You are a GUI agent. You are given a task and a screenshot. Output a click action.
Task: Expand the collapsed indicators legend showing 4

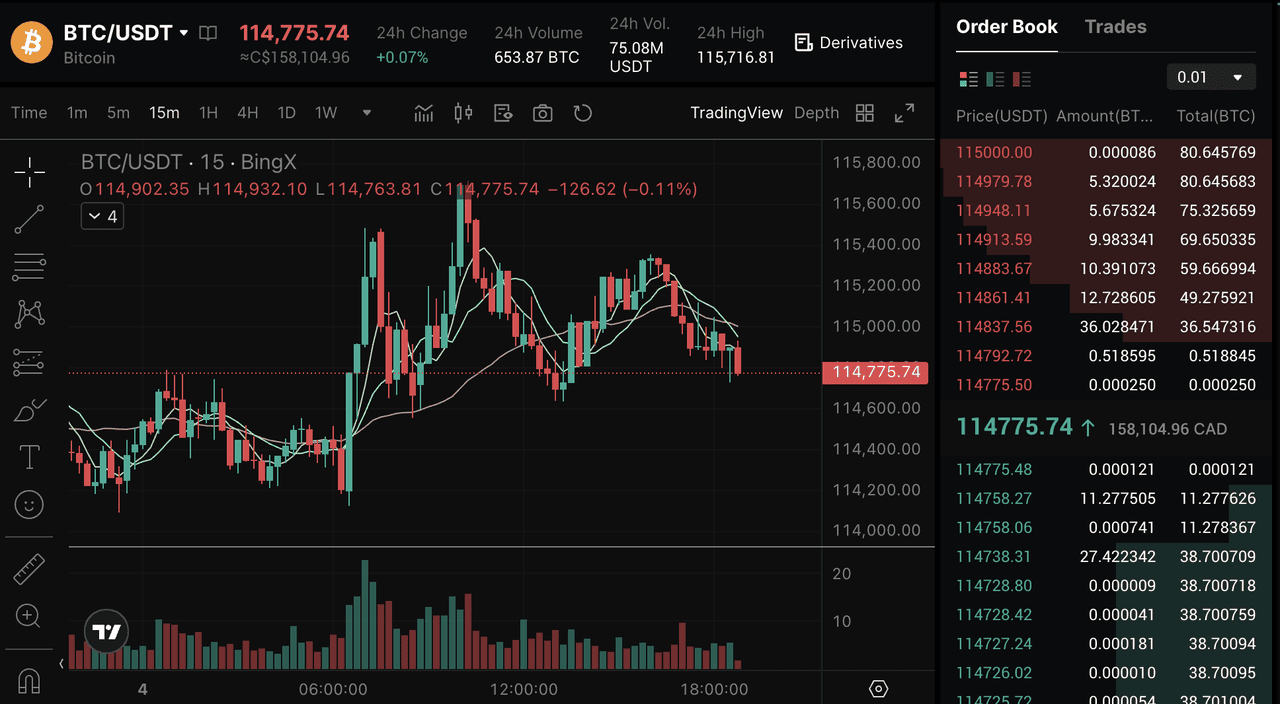click(x=102, y=216)
